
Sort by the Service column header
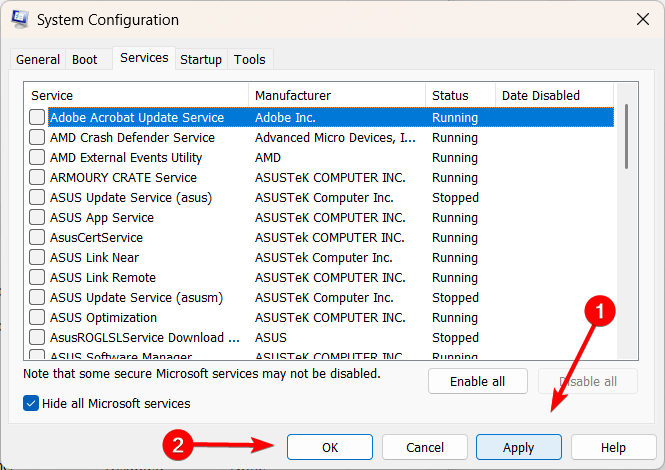coord(136,95)
